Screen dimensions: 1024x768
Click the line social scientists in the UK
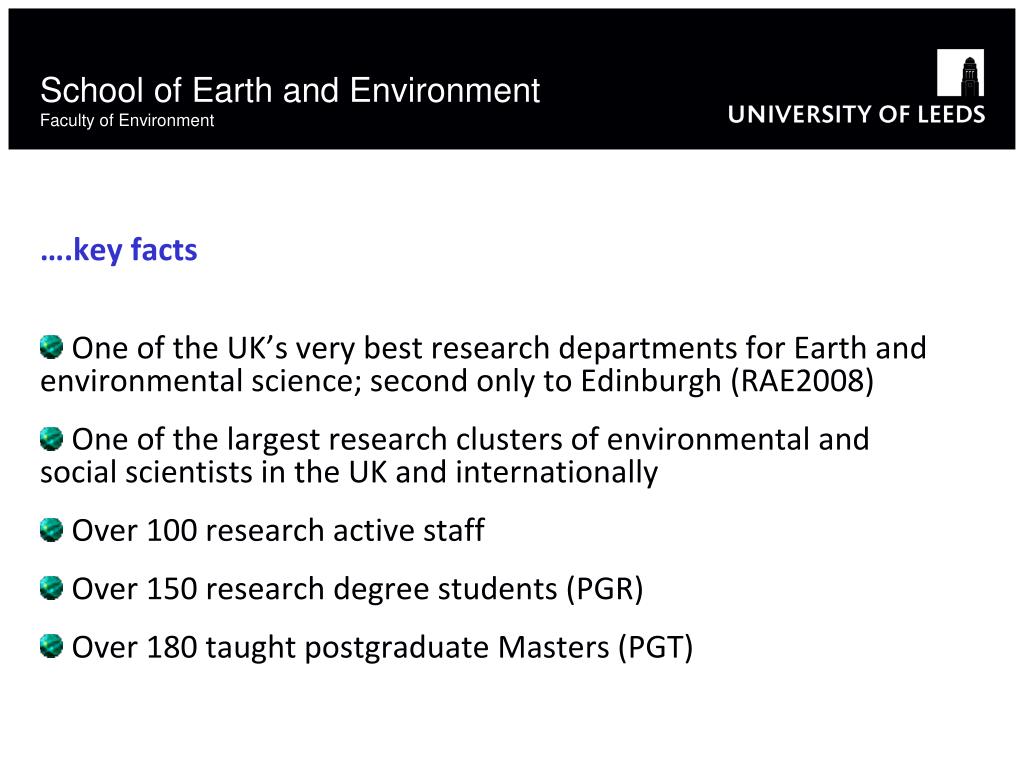click(349, 472)
